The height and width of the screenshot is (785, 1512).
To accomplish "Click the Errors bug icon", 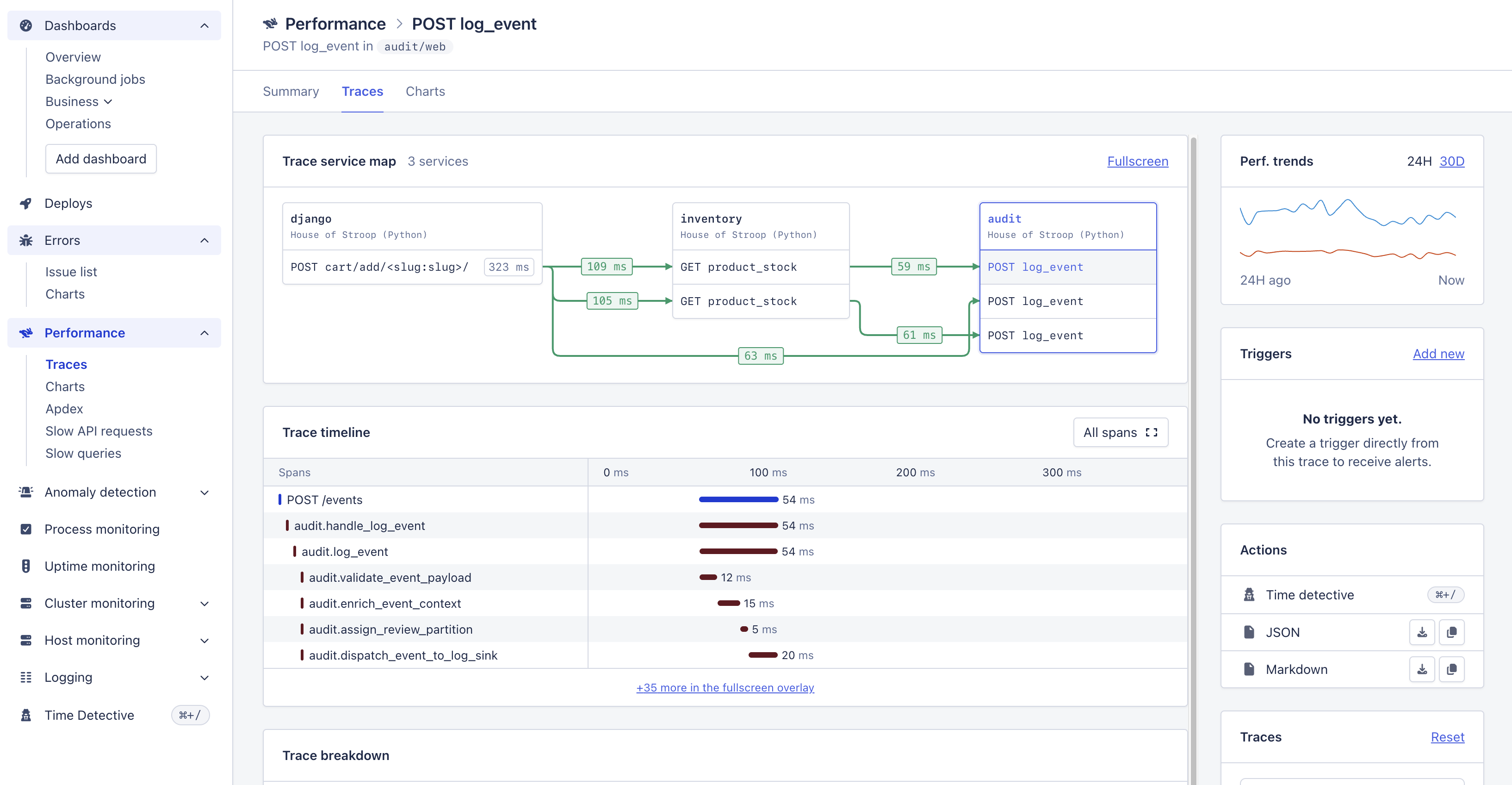I will tap(26, 240).
